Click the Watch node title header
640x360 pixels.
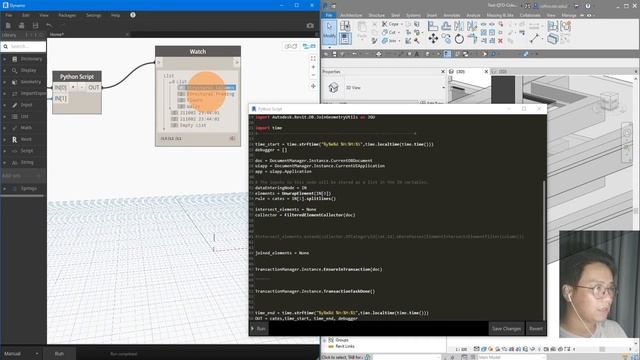pyautogui.click(x=198, y=51)
